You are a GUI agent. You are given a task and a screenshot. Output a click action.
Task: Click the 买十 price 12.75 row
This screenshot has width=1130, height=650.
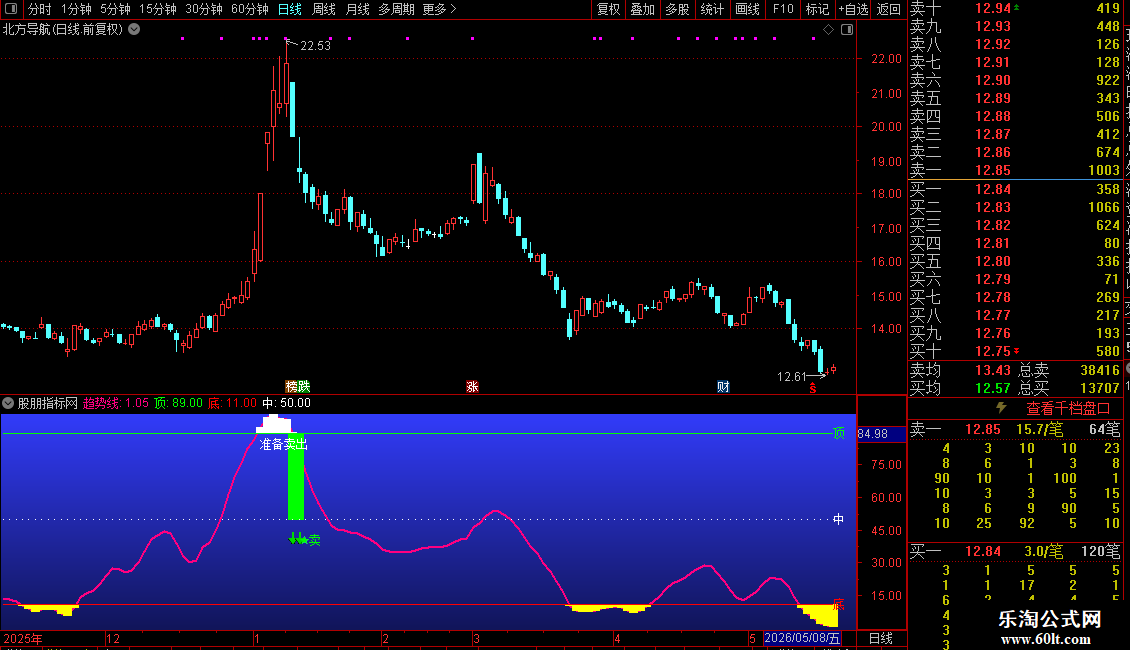coord(1015,351)
